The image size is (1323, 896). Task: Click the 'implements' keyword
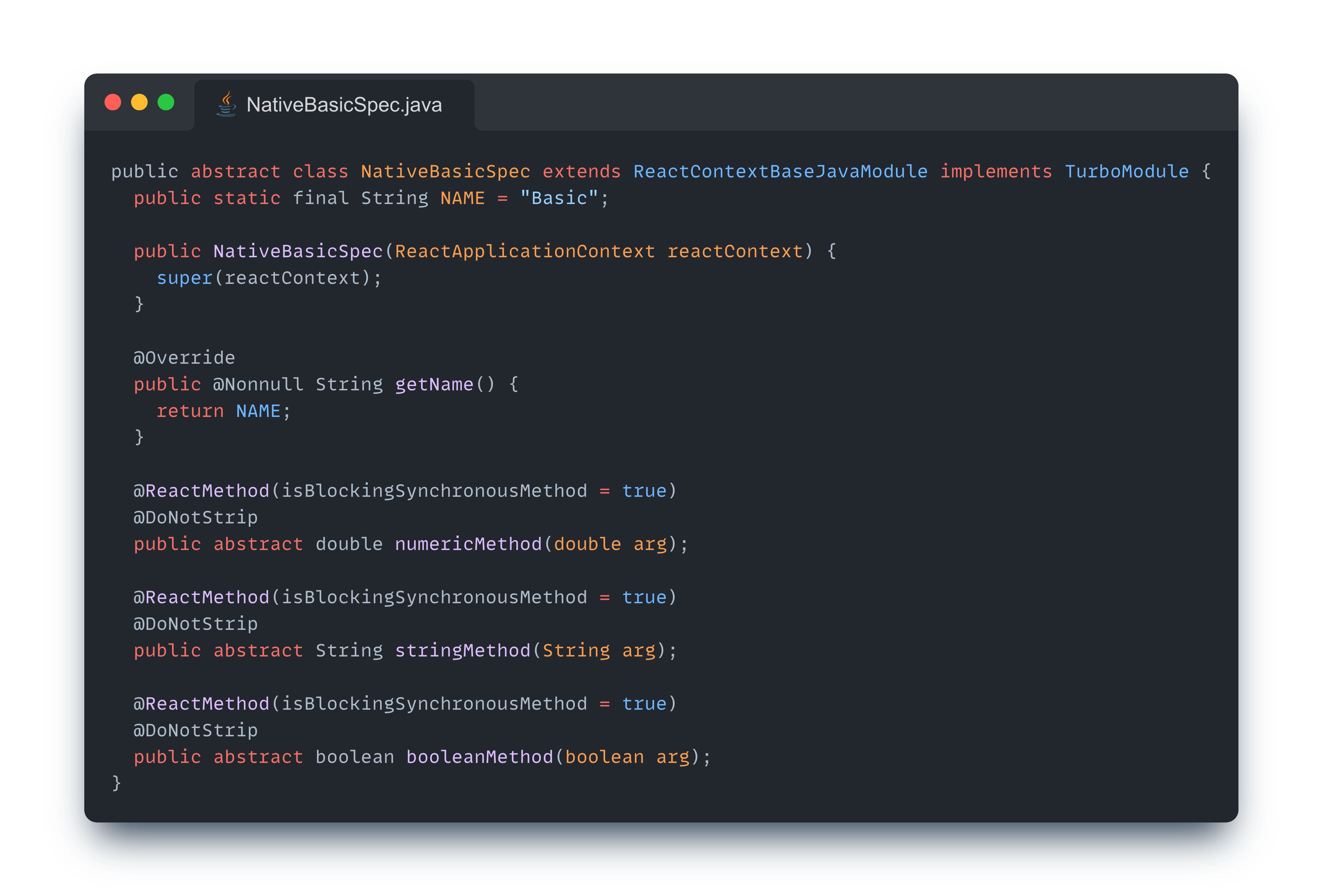tap(996, 171)
